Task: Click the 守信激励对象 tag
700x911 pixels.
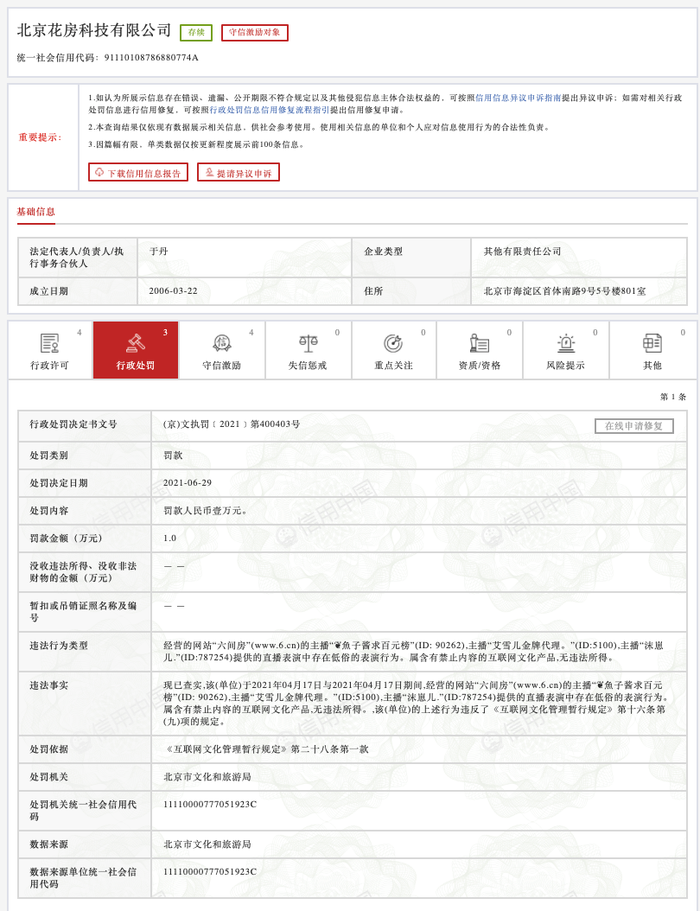Action: (254, 33)
